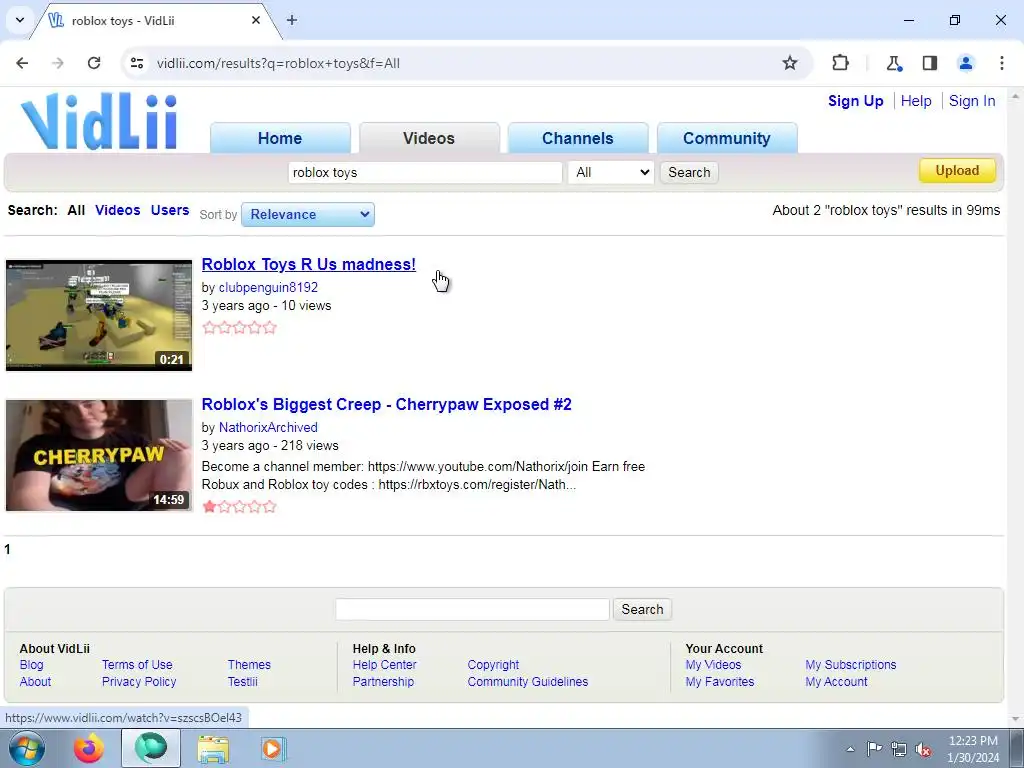Click the top Search button
This screenshot has height=768, width=1024.
pos(689,172)
